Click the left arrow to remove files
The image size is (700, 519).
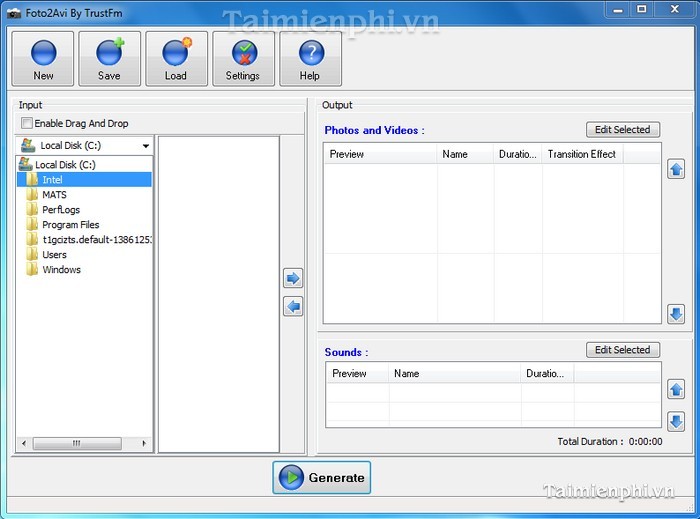pyautogui.click(x=293, y=307)
